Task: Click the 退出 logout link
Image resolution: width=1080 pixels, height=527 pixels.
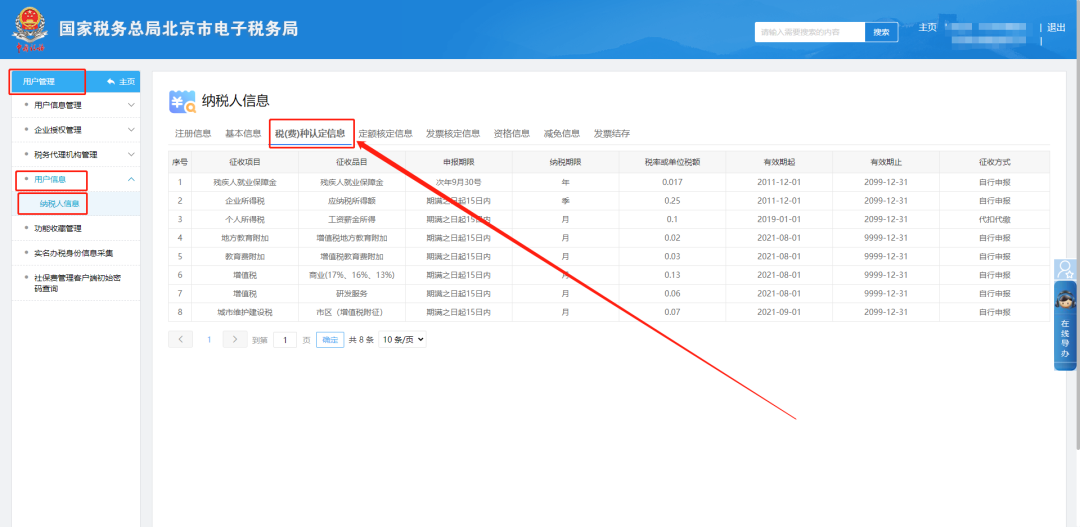Action: coord(1056,27)
